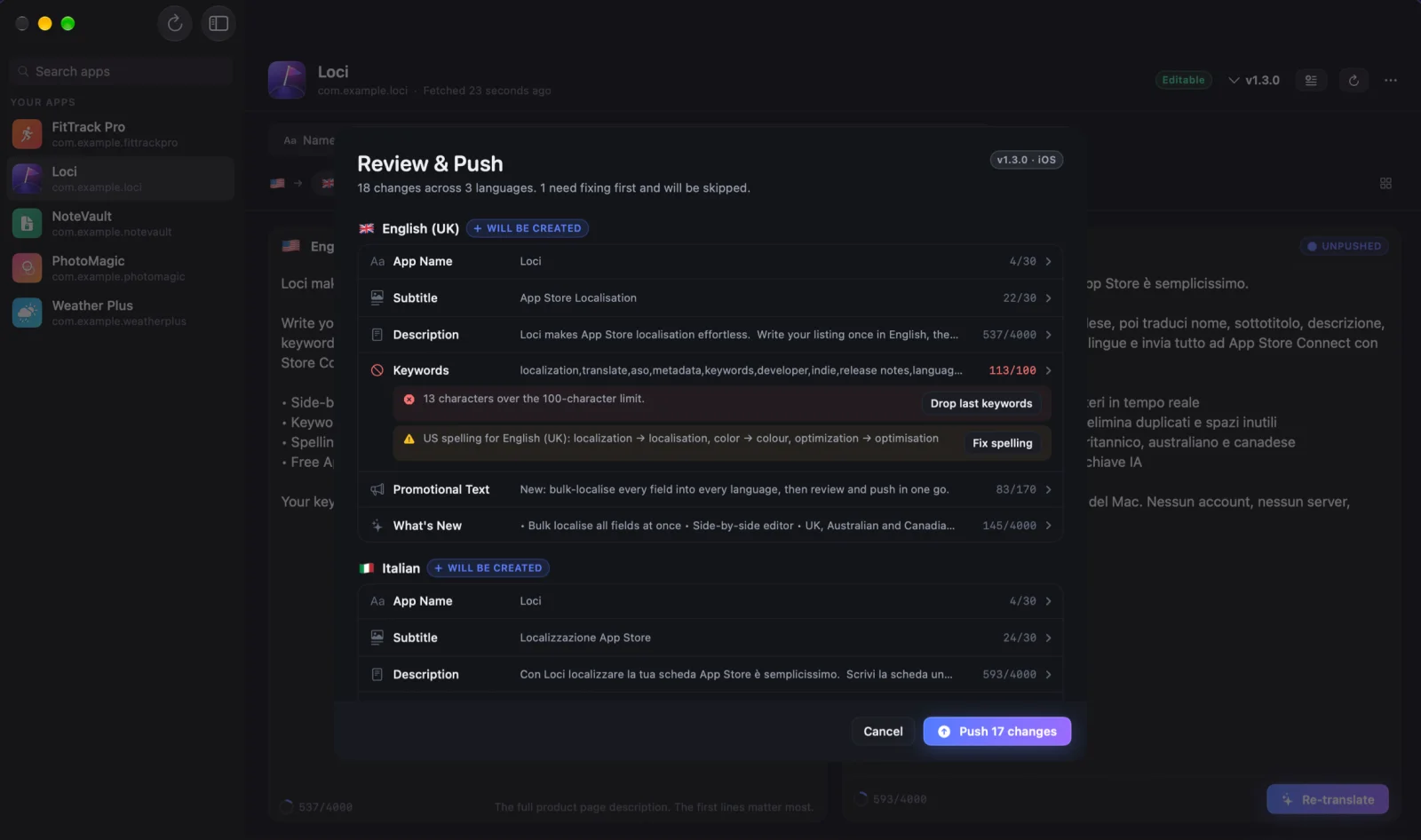Viewport: 1421px width, 840px height.
Task: Click the Loci app icon in header
Action: (287, 80)
